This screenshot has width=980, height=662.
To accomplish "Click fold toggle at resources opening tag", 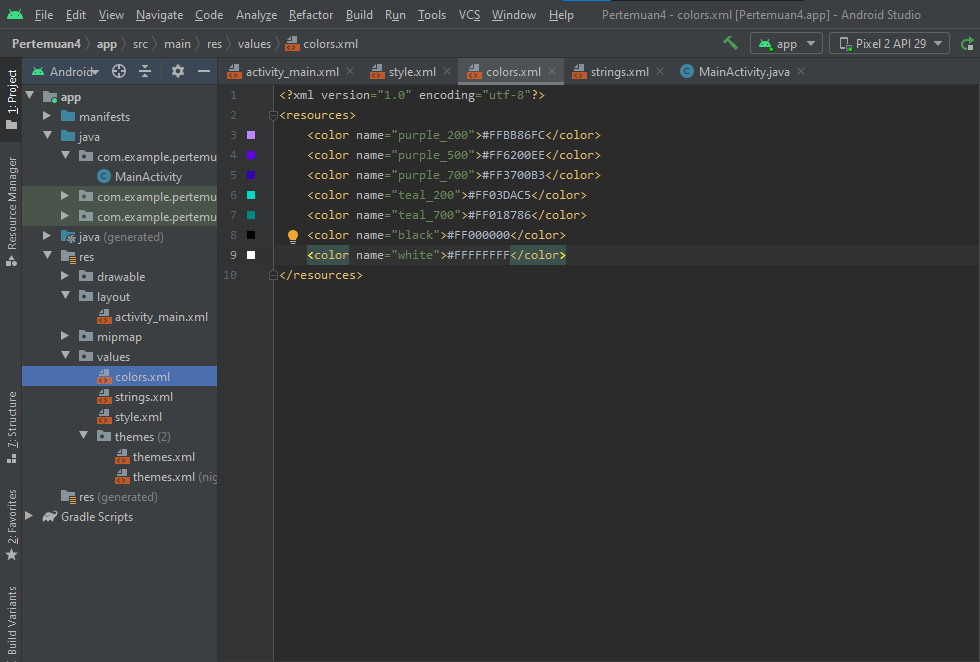I will point(273,115).
